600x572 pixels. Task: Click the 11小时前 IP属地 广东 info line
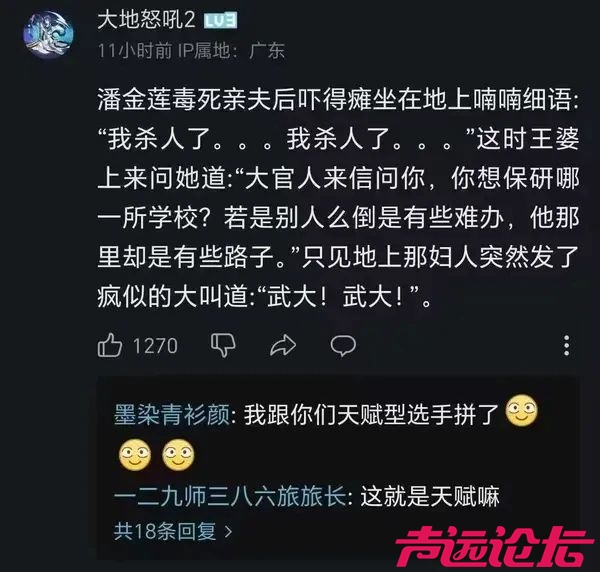[191, 51]
